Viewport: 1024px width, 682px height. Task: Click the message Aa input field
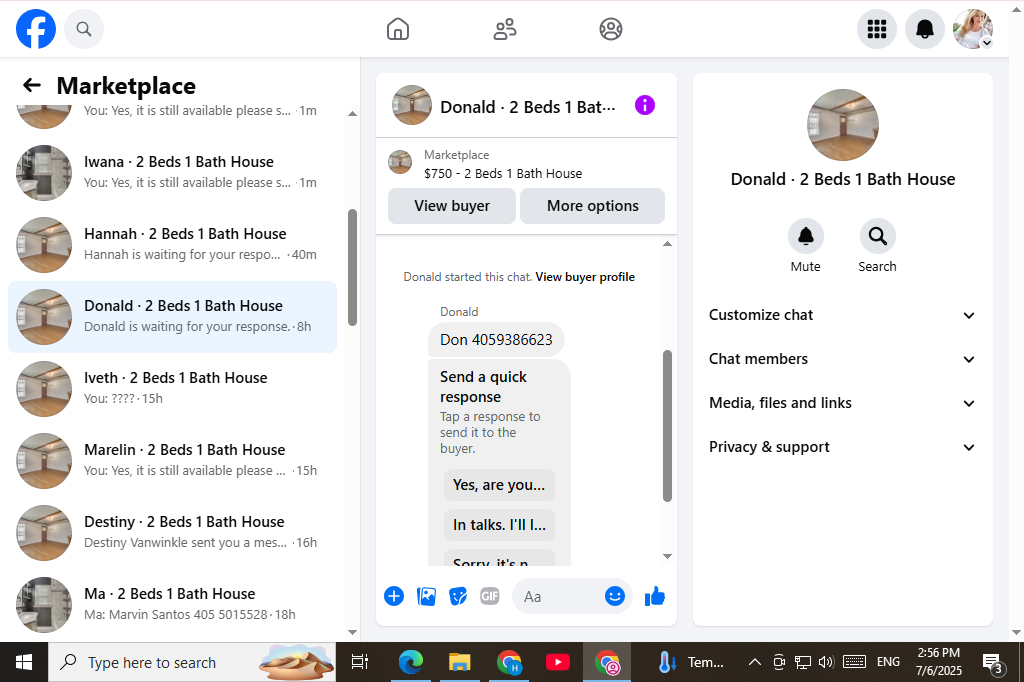coord(559,596)
